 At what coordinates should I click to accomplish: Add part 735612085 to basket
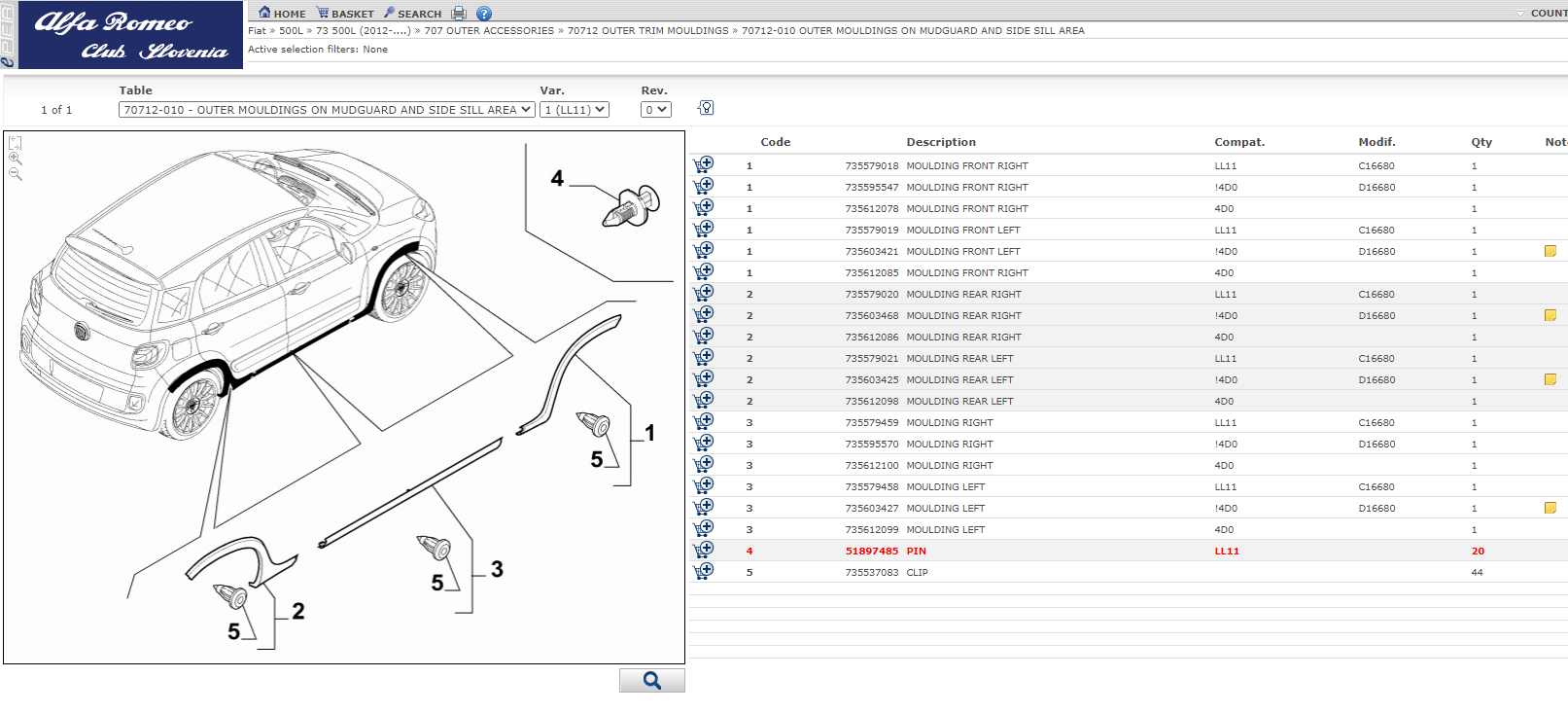pos(703,271)
